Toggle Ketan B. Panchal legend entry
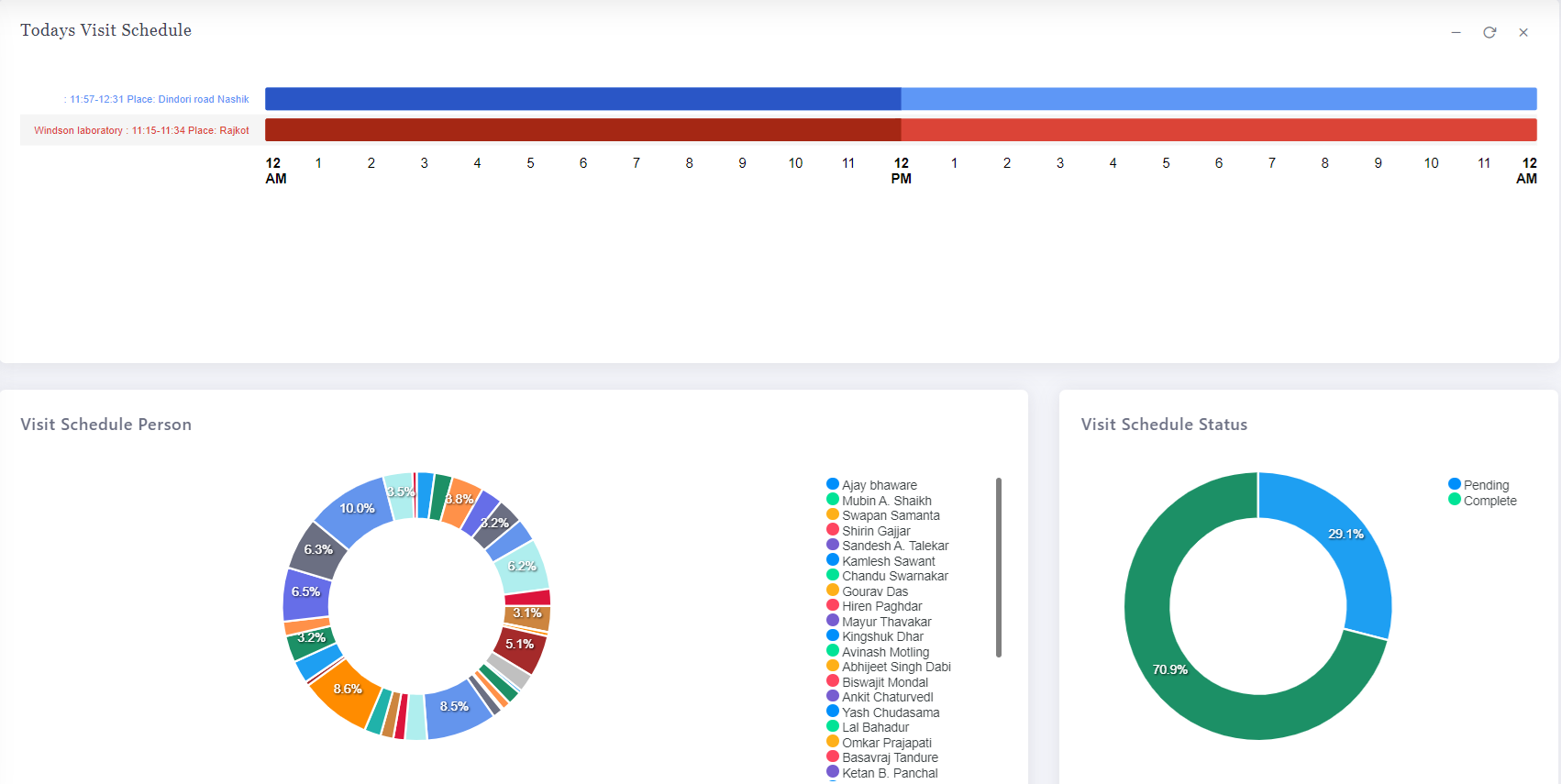The width and height of the screenshot is (1561, 784). 882,773
